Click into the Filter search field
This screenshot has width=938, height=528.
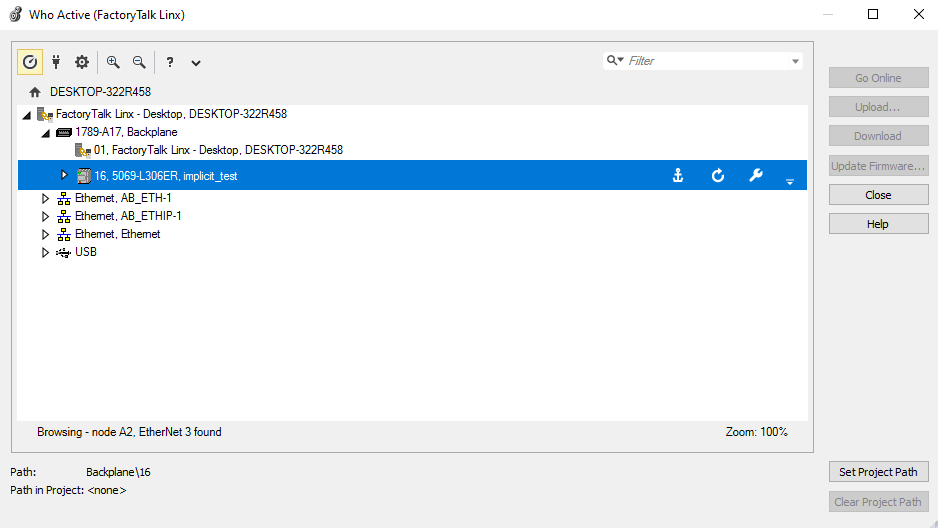click(x=705, y=61)
